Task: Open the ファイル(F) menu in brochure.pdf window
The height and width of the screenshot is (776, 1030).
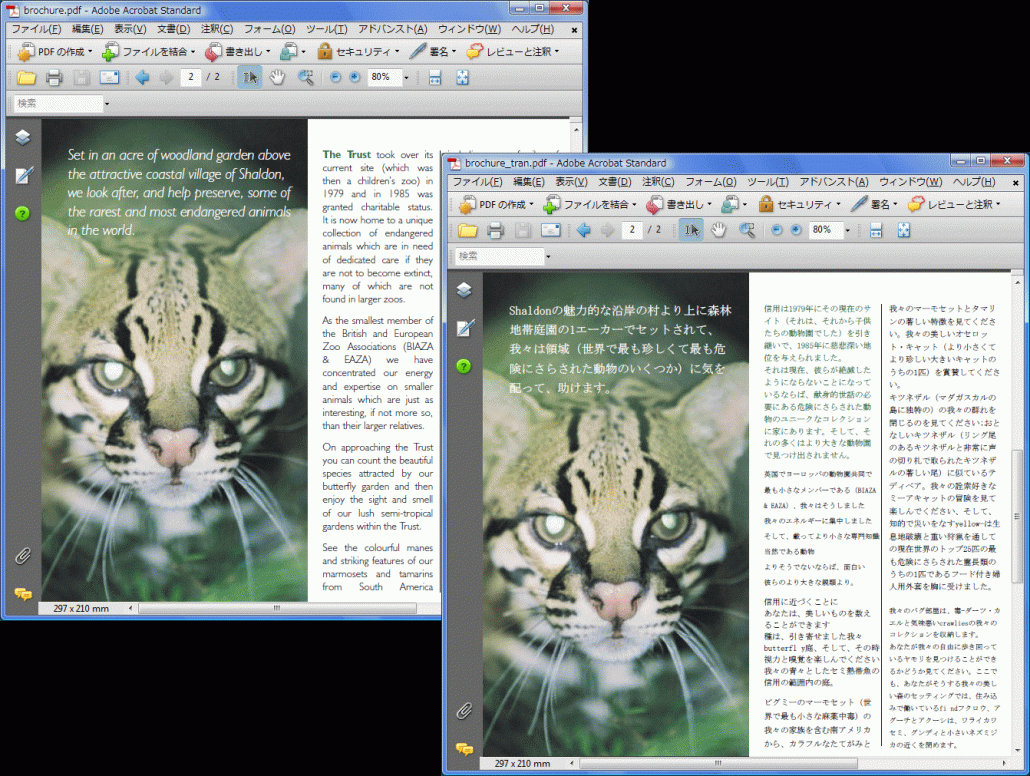Action: [x=36, y=29]
